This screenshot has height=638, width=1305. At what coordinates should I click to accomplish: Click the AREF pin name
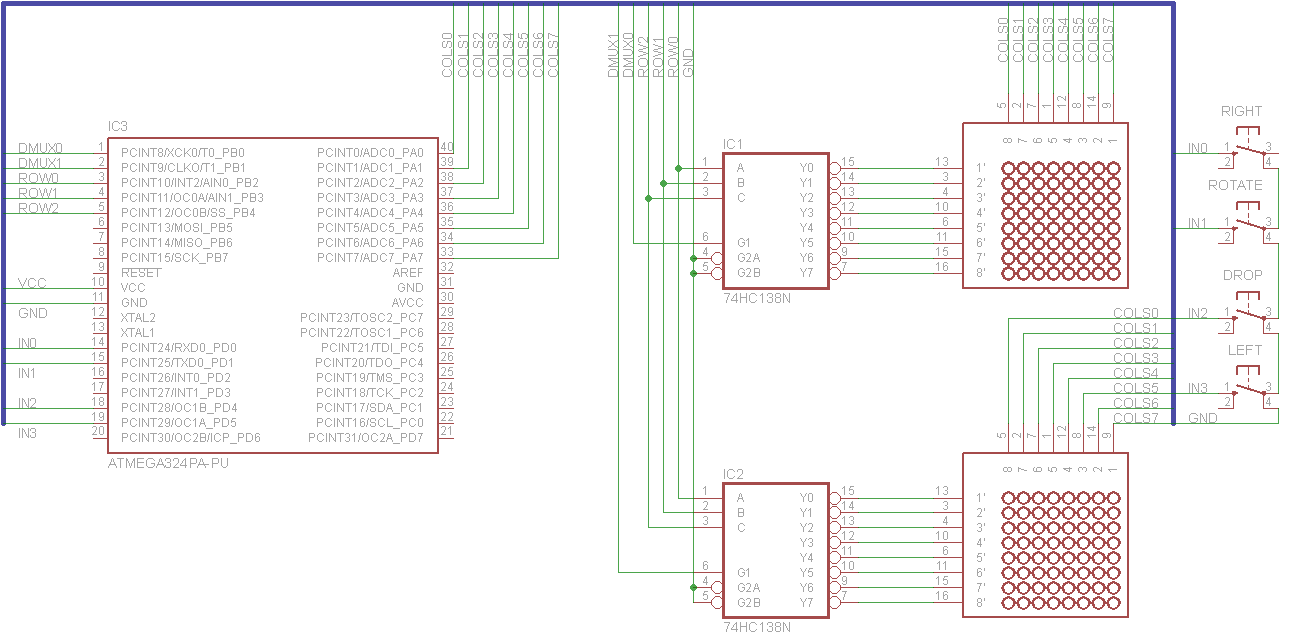(408, 272)
